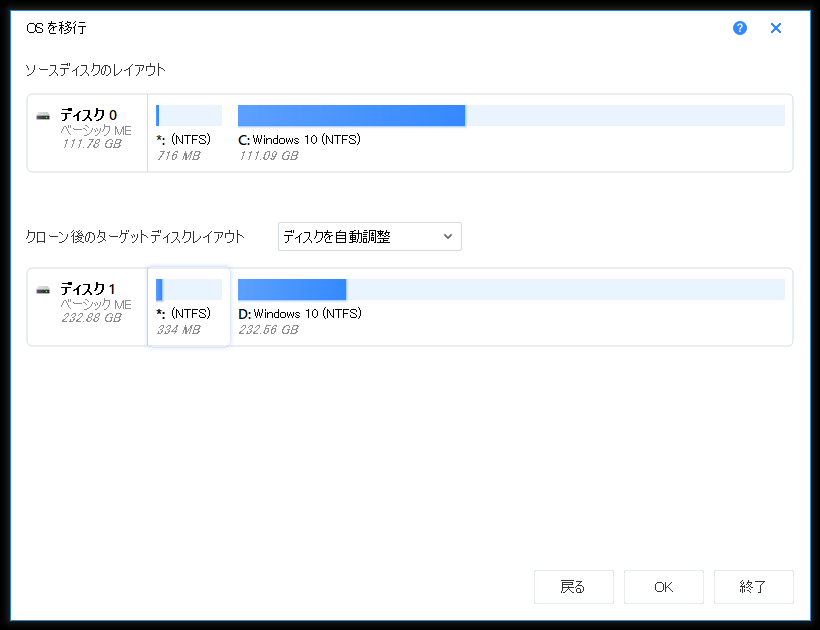Select the 716 MB source partition bar
This screenshot has height=630, width=820.
pyautogui.click(x=189, y=115)
